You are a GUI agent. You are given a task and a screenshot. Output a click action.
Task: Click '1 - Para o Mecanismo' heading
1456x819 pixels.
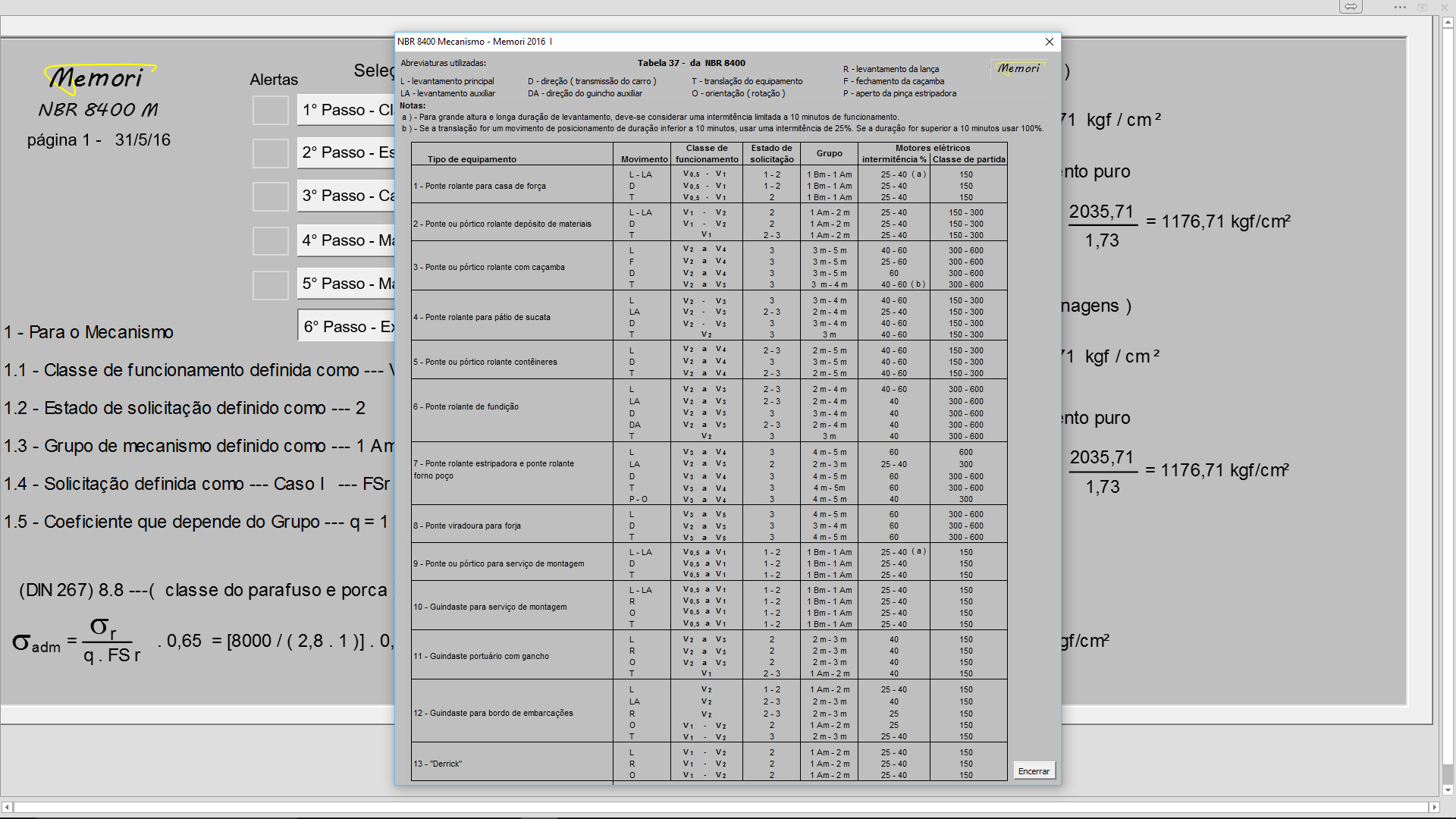[89, 332]
